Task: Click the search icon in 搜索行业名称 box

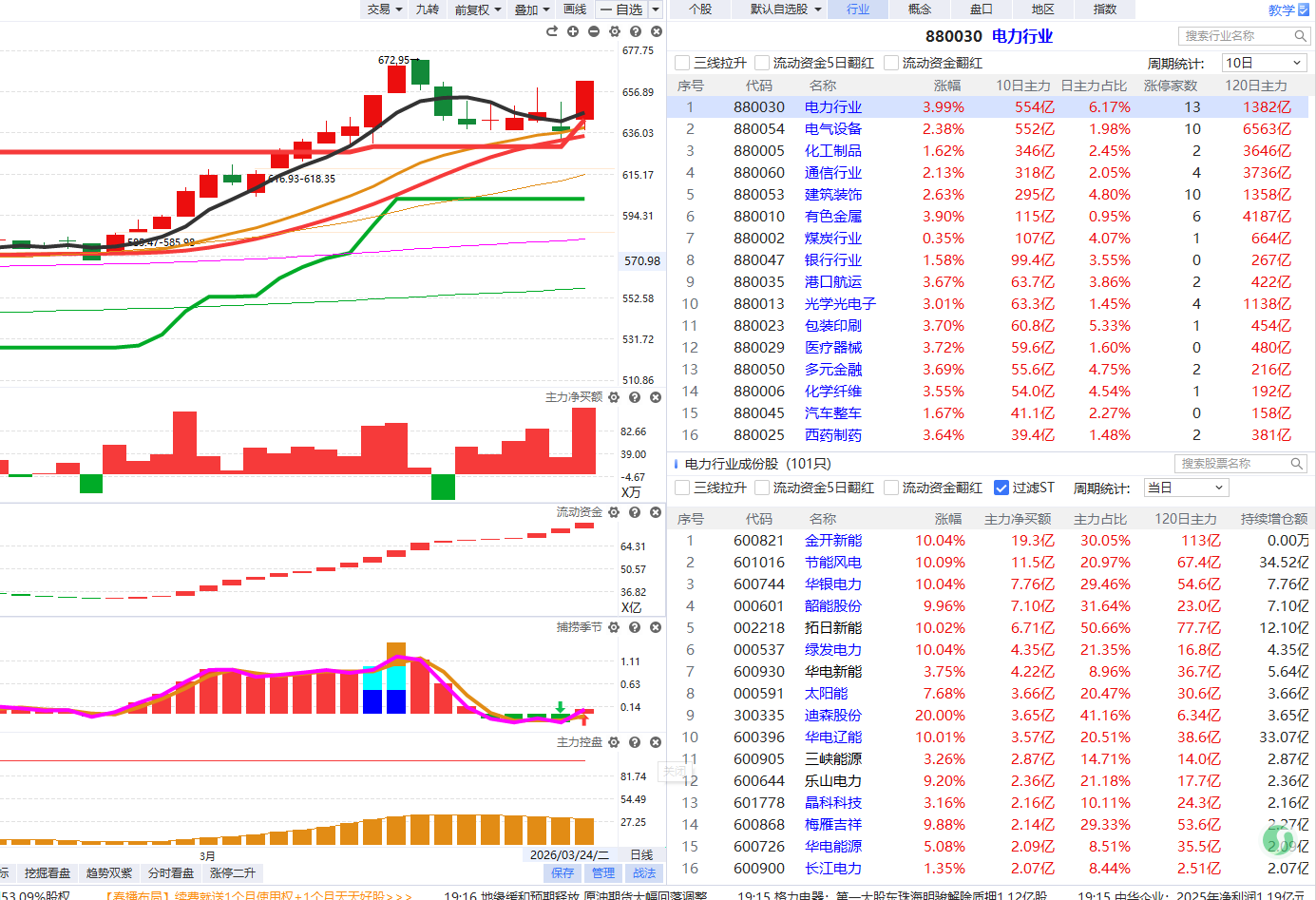Action: pos(1301,36)
